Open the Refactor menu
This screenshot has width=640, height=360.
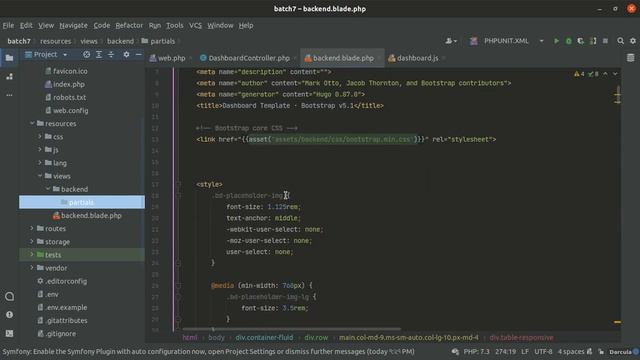pyautogui.click(x=129, y=25)
